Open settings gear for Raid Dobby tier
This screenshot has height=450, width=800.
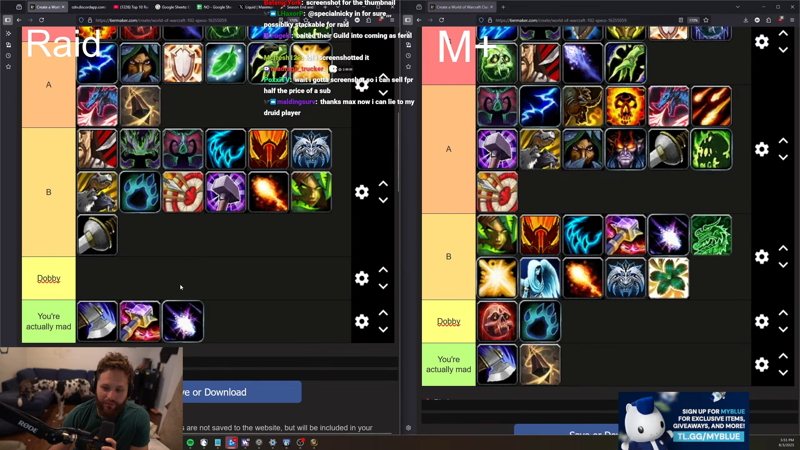pos(362,278)
